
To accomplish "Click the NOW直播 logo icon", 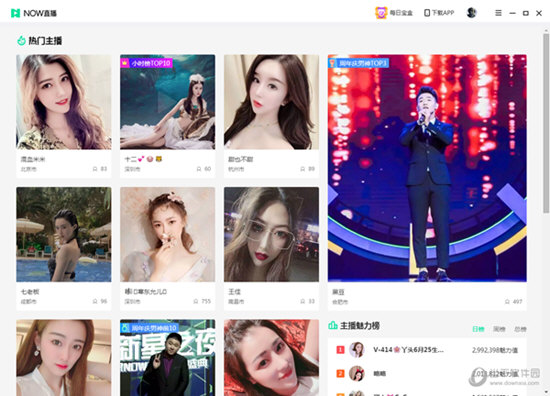I will 15,13.
